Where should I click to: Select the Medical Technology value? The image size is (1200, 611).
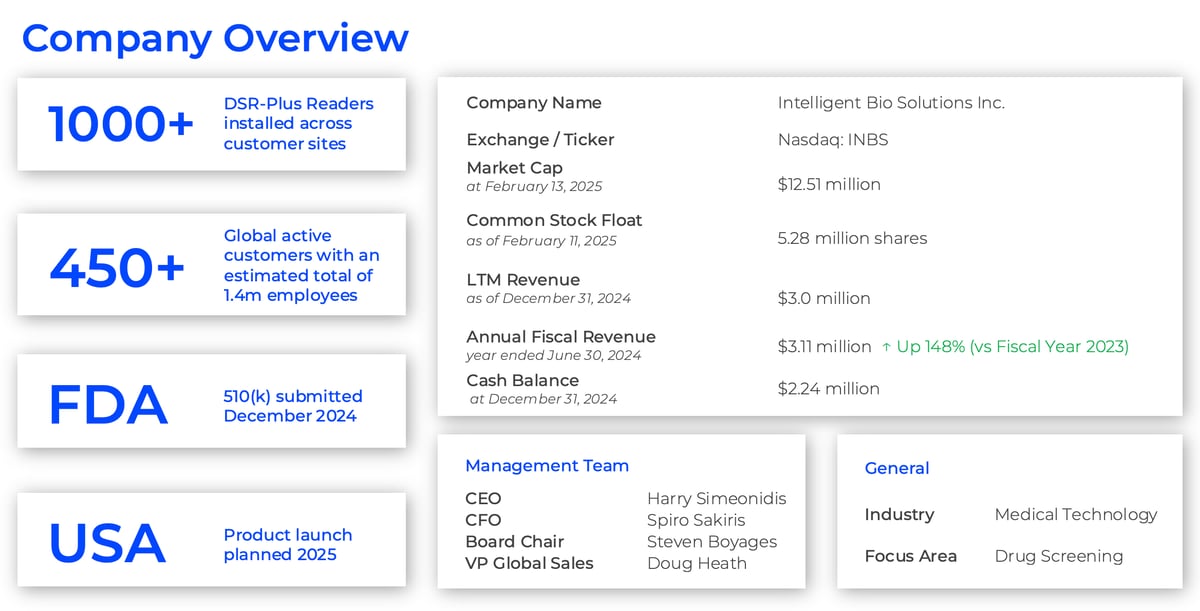pyautogui.click(x=1076, y=515)
